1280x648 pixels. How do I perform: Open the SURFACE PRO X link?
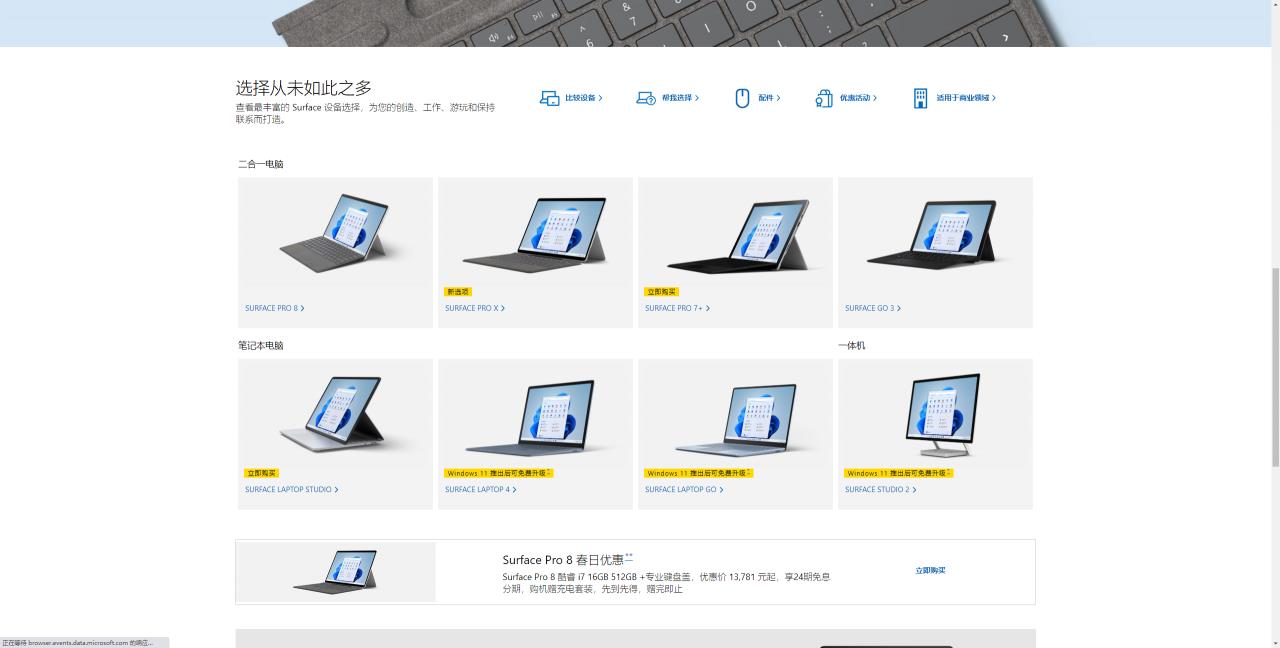coord(475,308)
